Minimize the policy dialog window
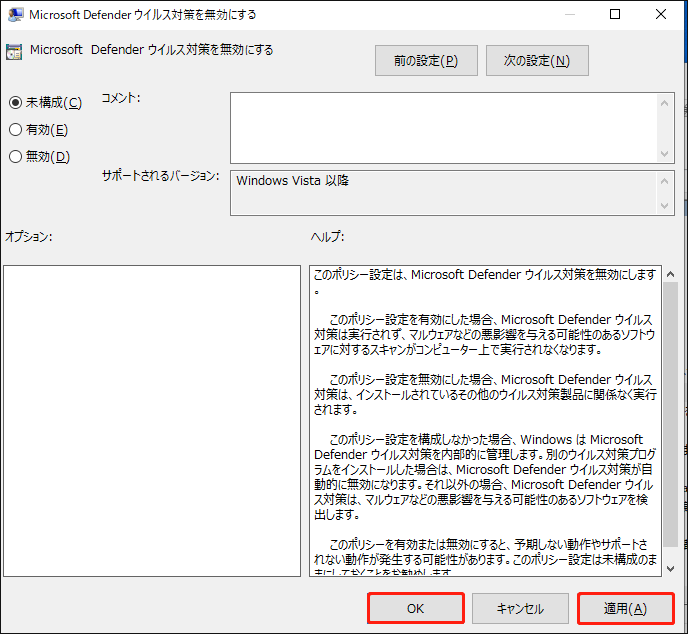Image resolution: width=688 pixels, height=634 pixels. point(570,14)
